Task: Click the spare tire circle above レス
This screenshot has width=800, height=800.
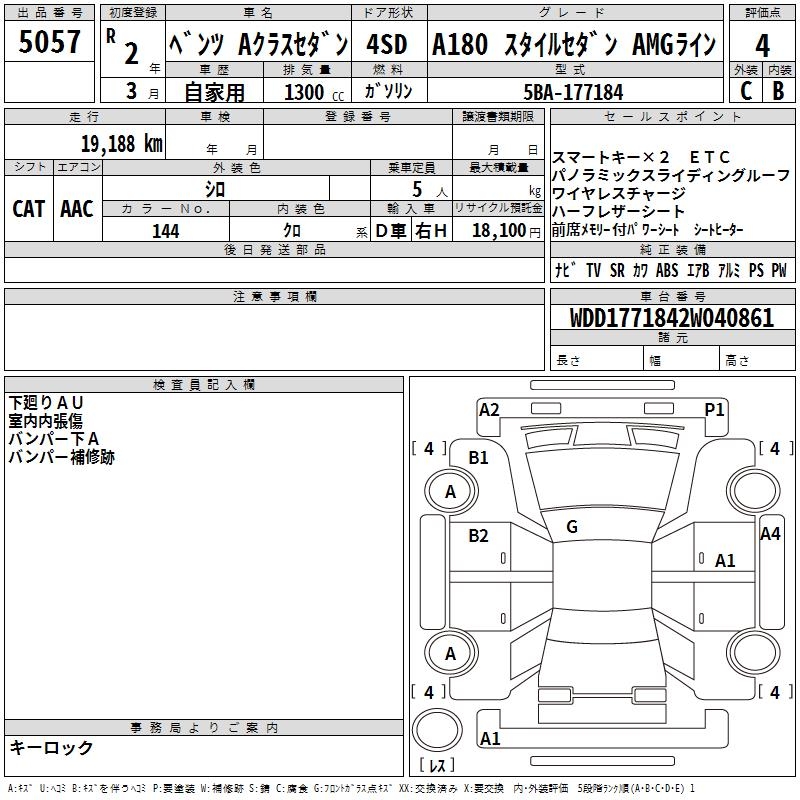Action: [437, 729]
